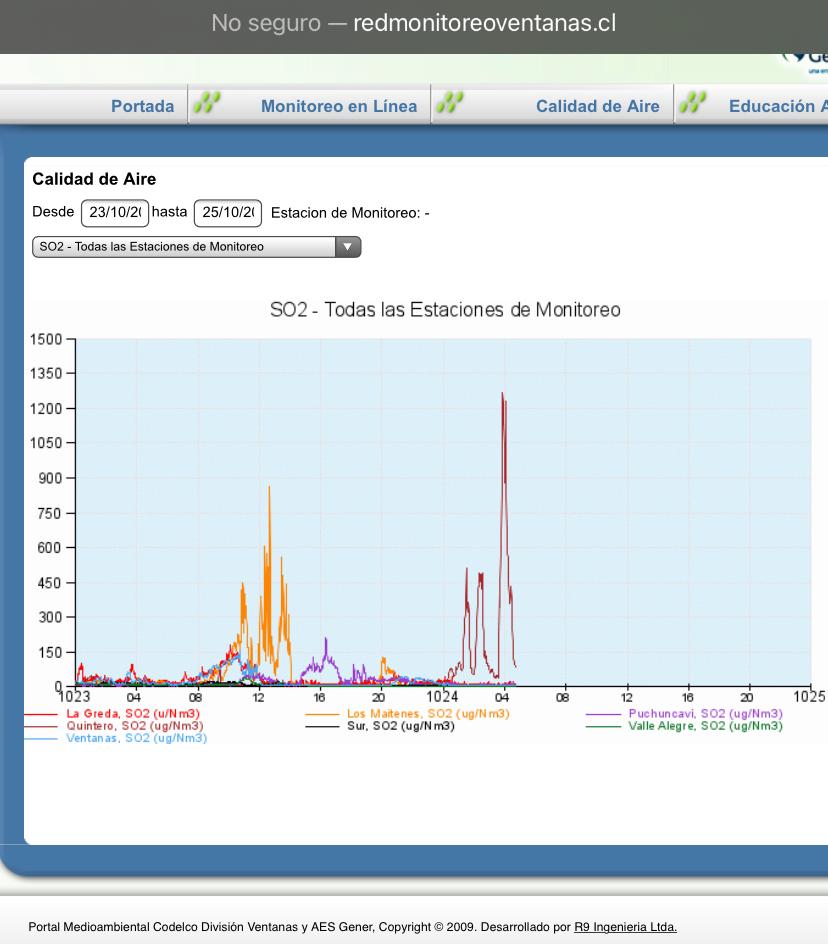Click the Ventanas, SO2 legend label
The height and width of the screenshot is (944, 828).
coord(136,738)
